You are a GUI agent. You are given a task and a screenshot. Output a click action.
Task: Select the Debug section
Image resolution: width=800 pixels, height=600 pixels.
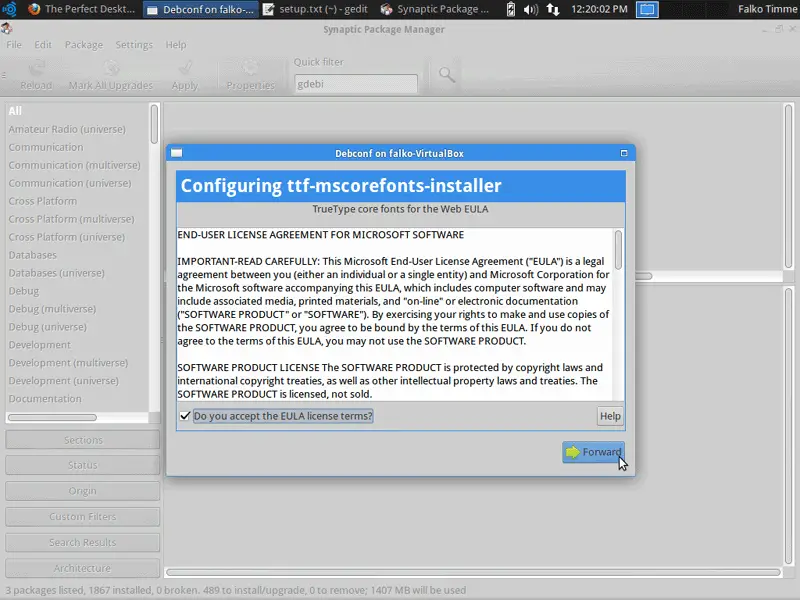23,291
